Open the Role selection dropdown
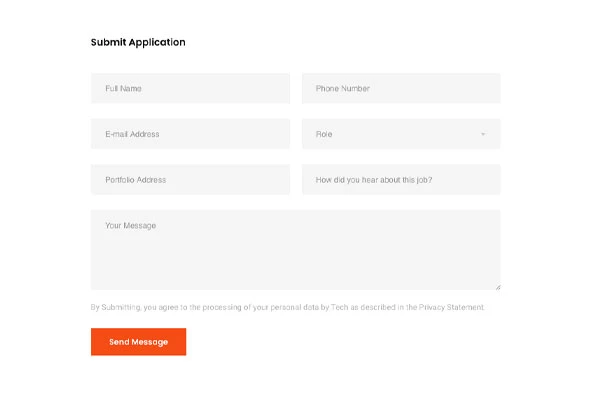600x400 pixels. [x=400, y=134]
